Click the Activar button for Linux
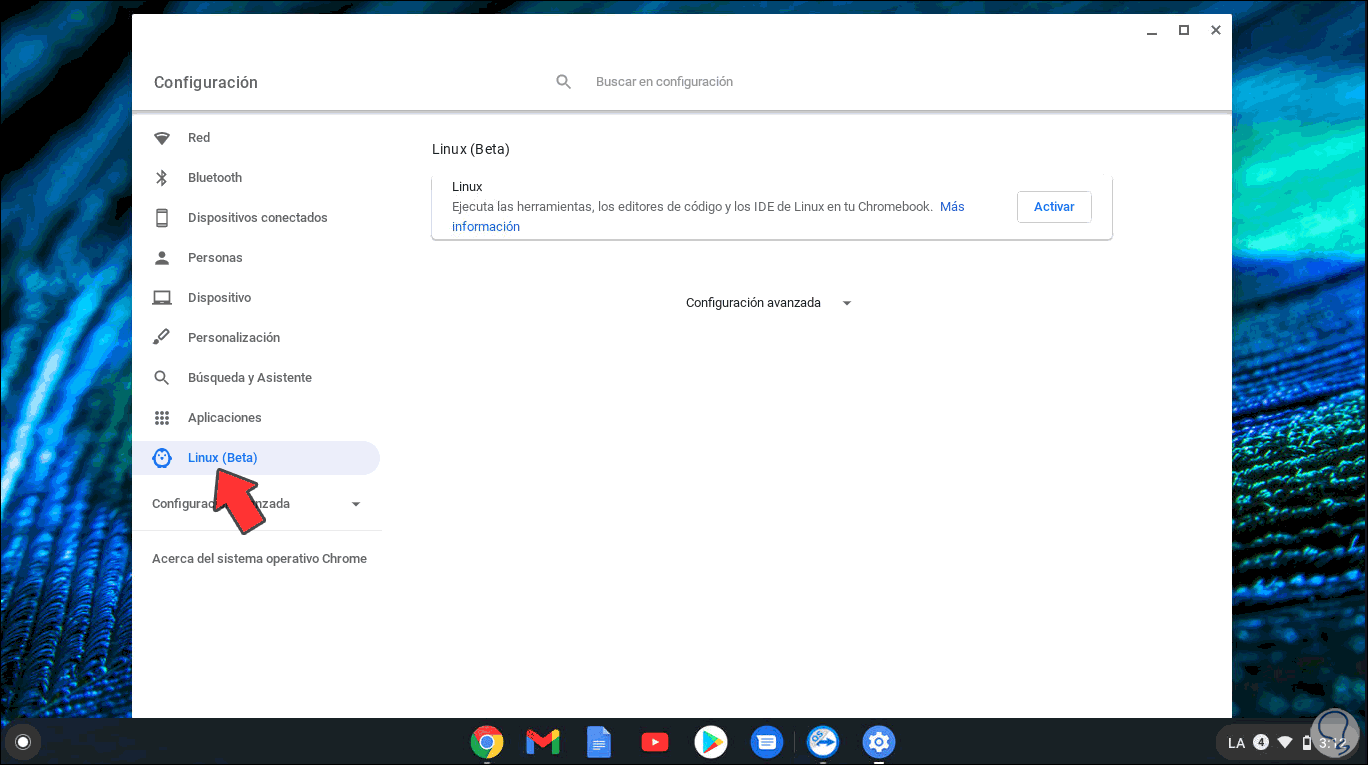 [1054, 207]
